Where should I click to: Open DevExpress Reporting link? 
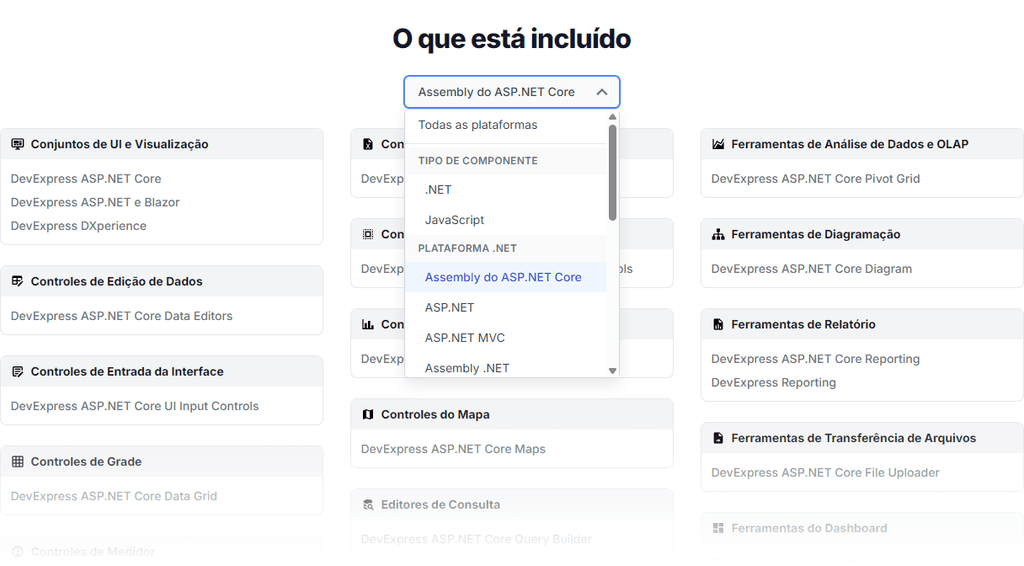point(774,383)
